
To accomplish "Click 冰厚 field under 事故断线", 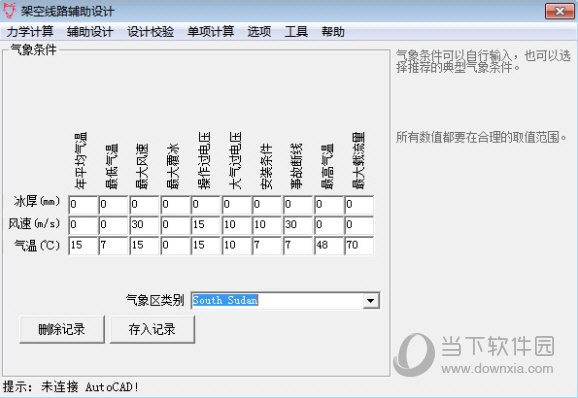I will click(298, 205).
